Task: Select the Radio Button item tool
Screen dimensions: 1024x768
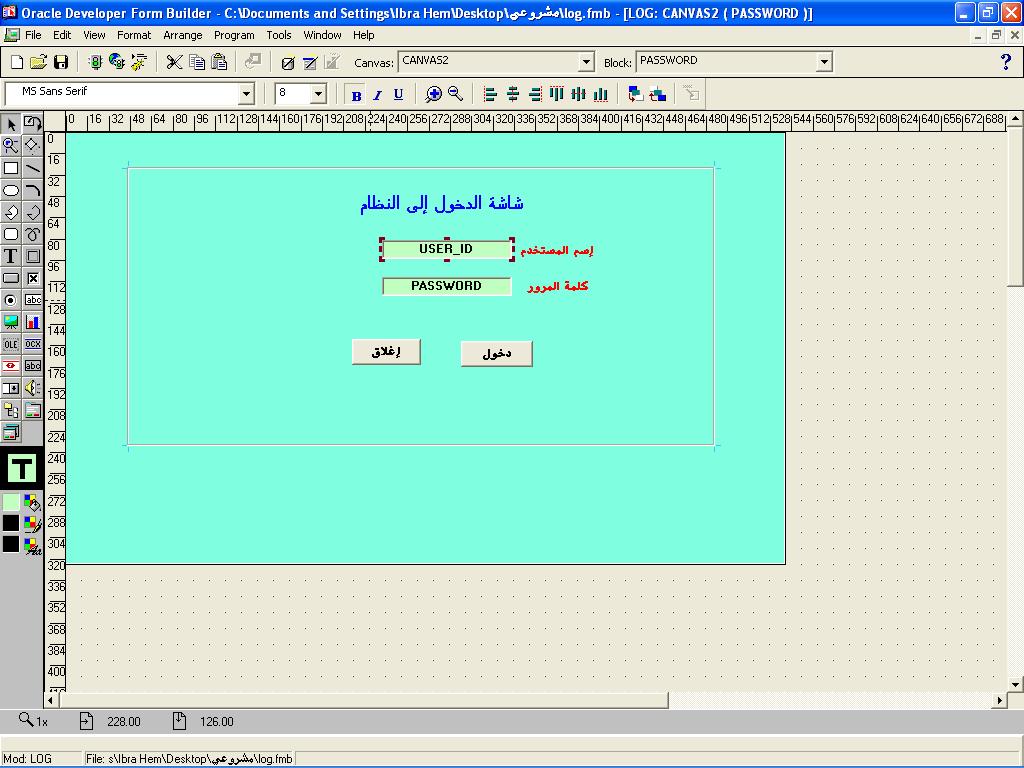Action: coord(11,300)
